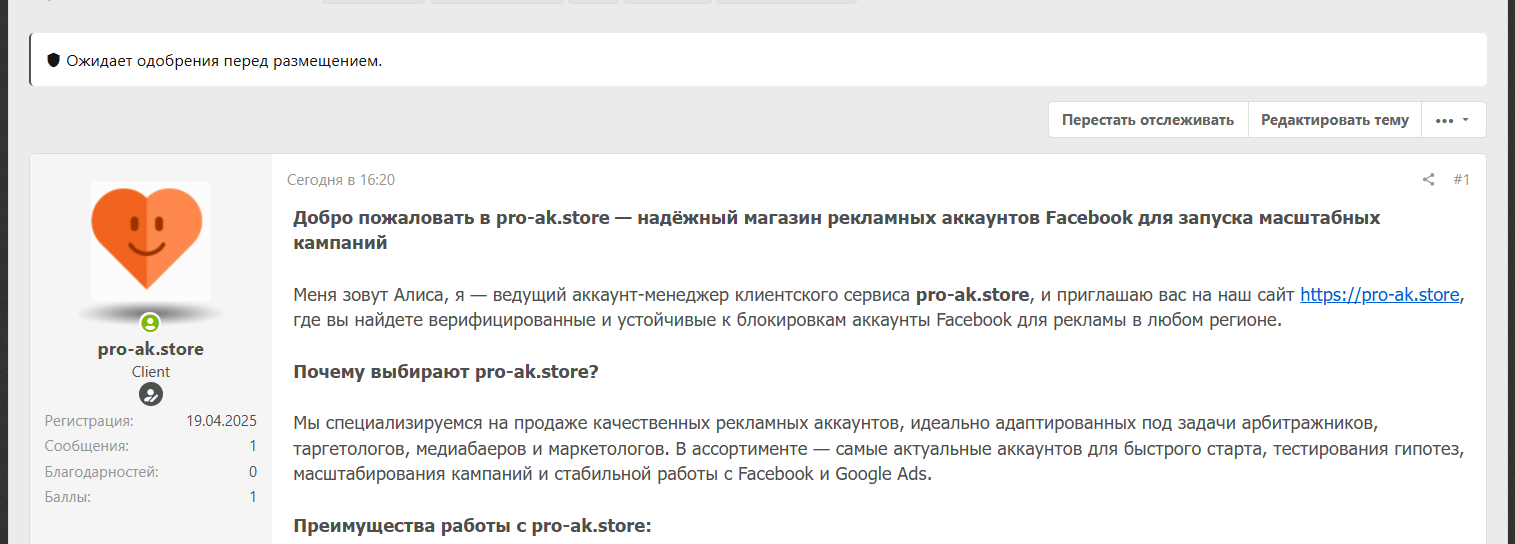Click the Сегодня в 16:20 timestamp
Image resolution: width=1515 pixels, height=544 pixels.
pyautogui.click(x=341, y=180)
